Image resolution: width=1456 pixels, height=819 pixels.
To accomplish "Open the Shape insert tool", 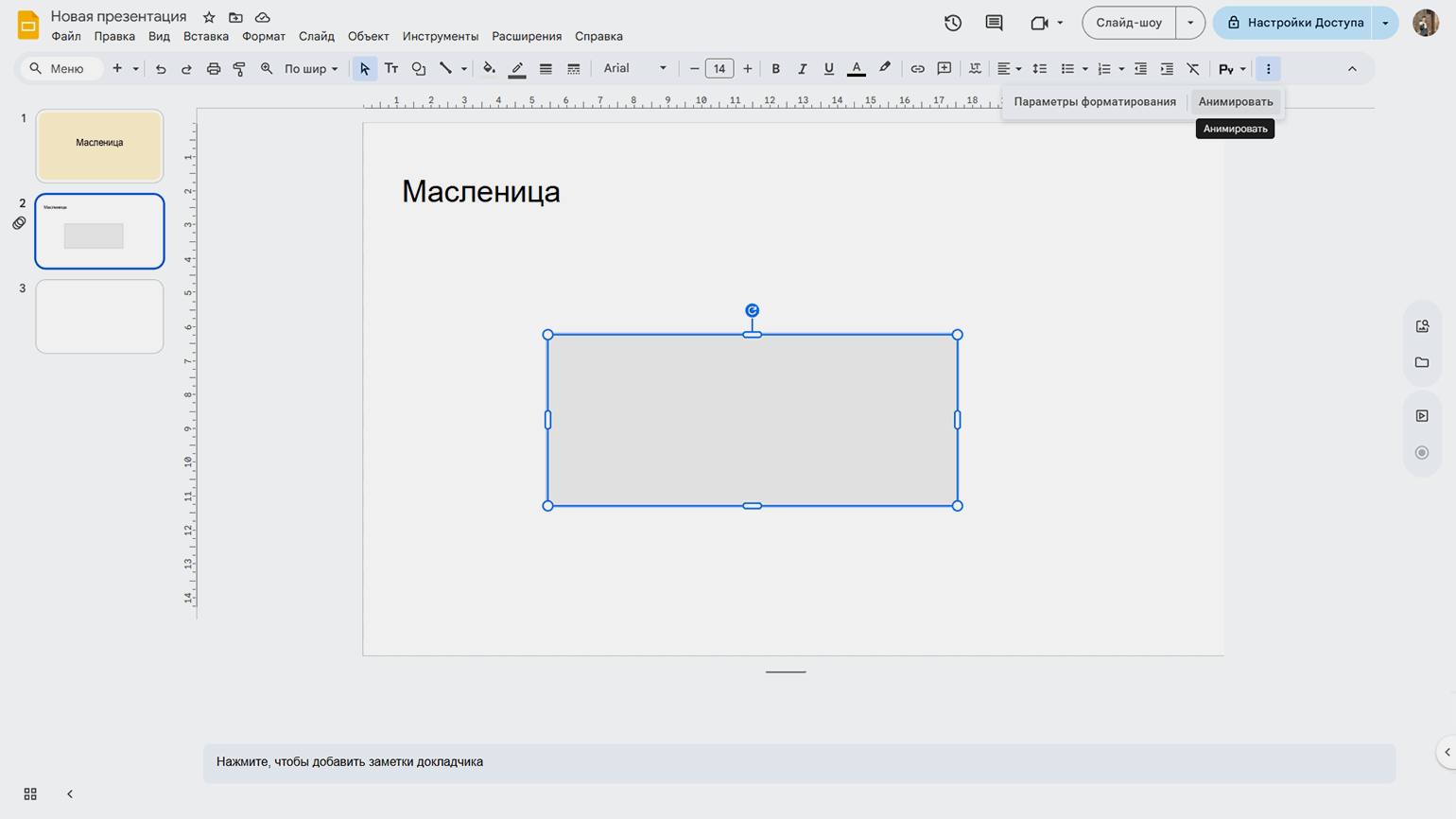I will click(419, 69).
